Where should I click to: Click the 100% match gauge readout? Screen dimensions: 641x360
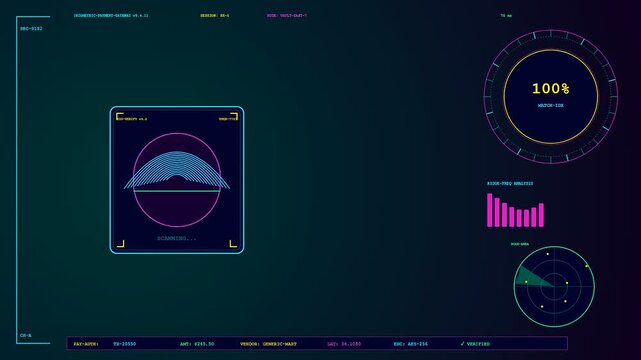tap(550, 89)
